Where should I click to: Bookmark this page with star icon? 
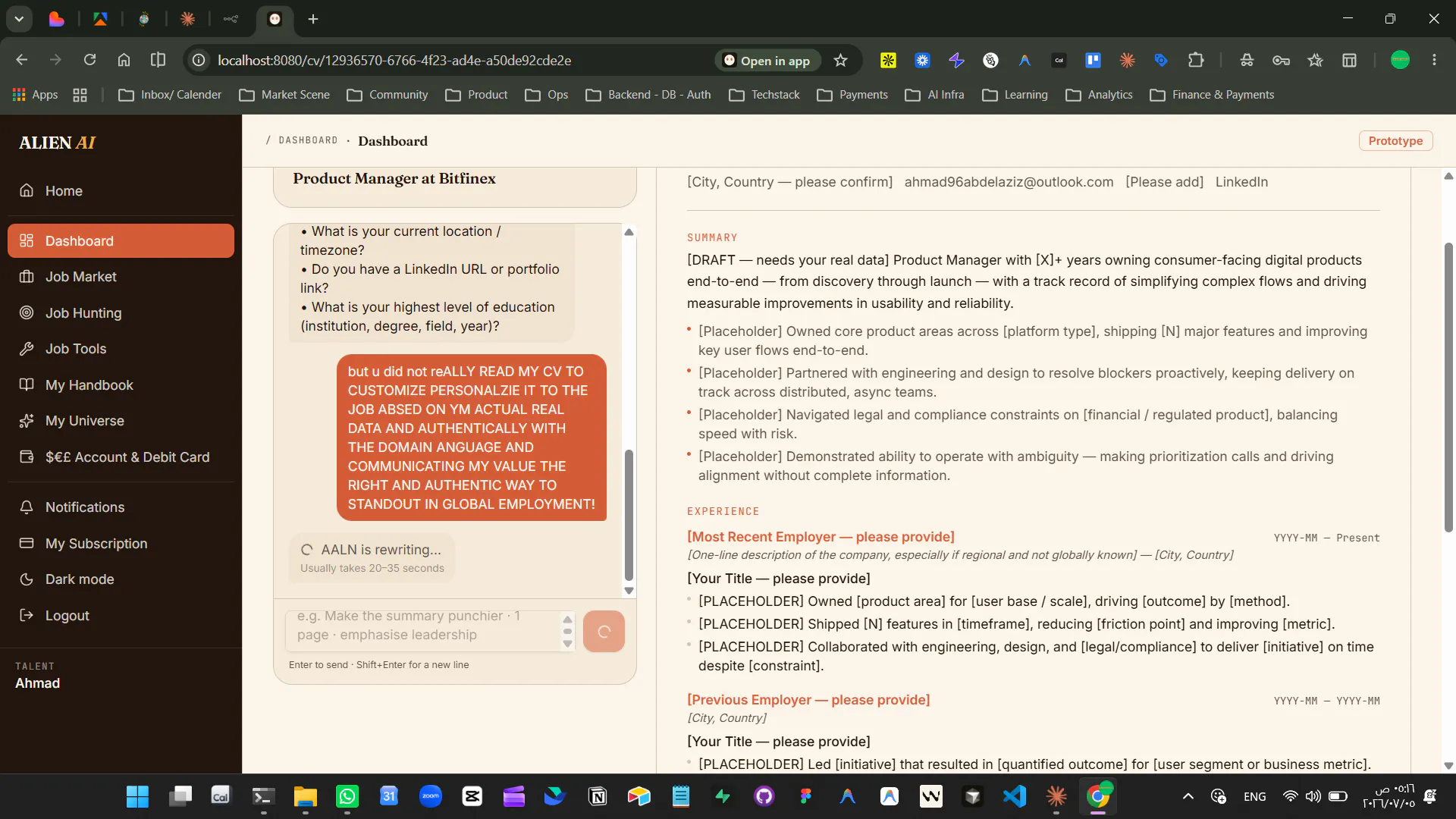click(840, 61)
